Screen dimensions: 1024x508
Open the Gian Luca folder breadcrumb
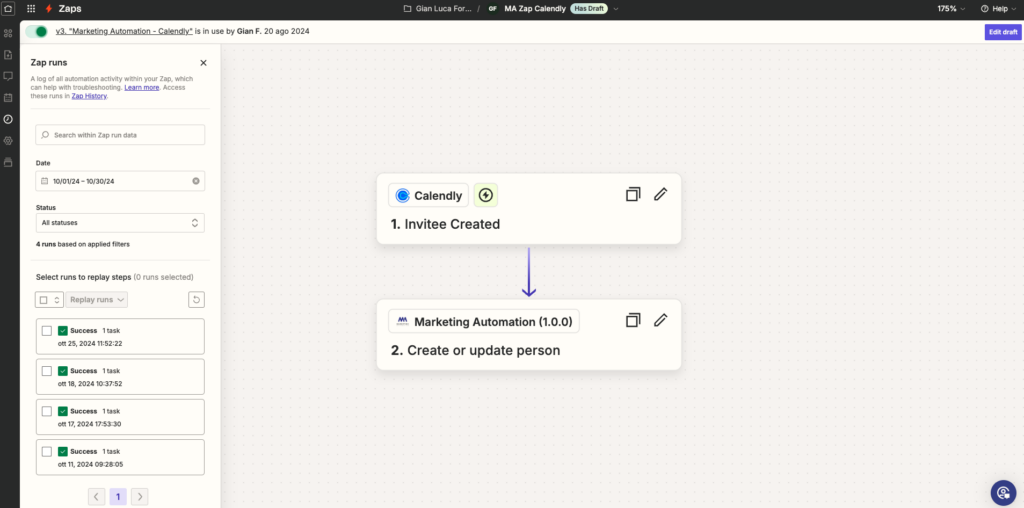(x=436, y=8)
